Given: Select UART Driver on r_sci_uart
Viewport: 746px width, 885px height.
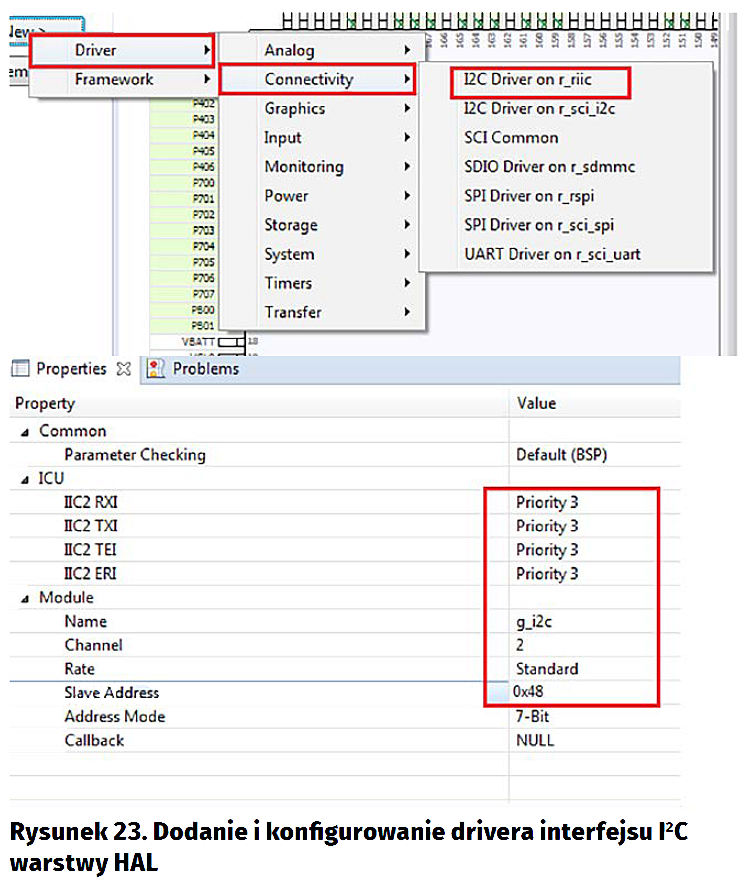Looking at the screenshot, I should 552,254.
